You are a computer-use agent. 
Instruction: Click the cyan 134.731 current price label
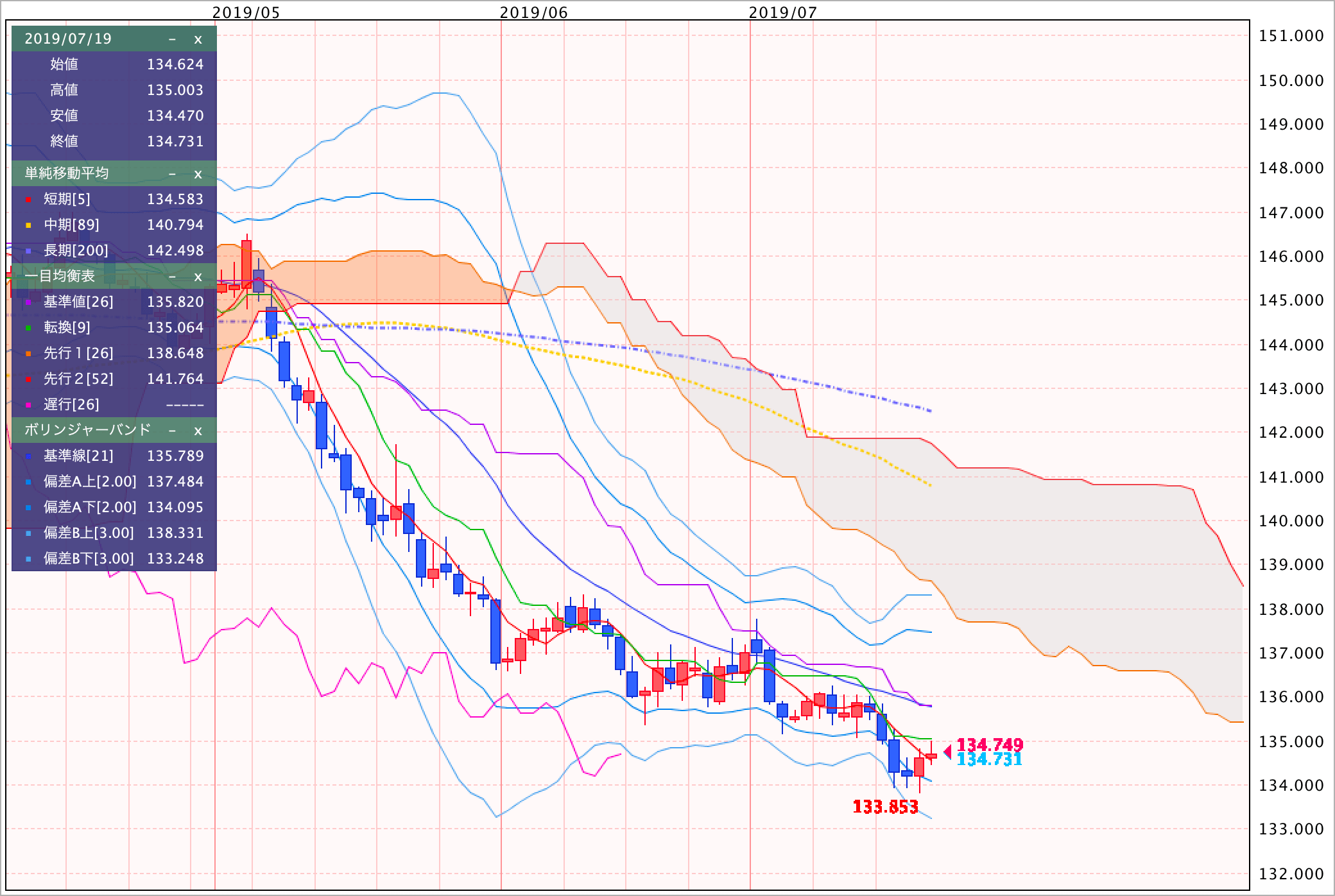[x=989, y=759]
